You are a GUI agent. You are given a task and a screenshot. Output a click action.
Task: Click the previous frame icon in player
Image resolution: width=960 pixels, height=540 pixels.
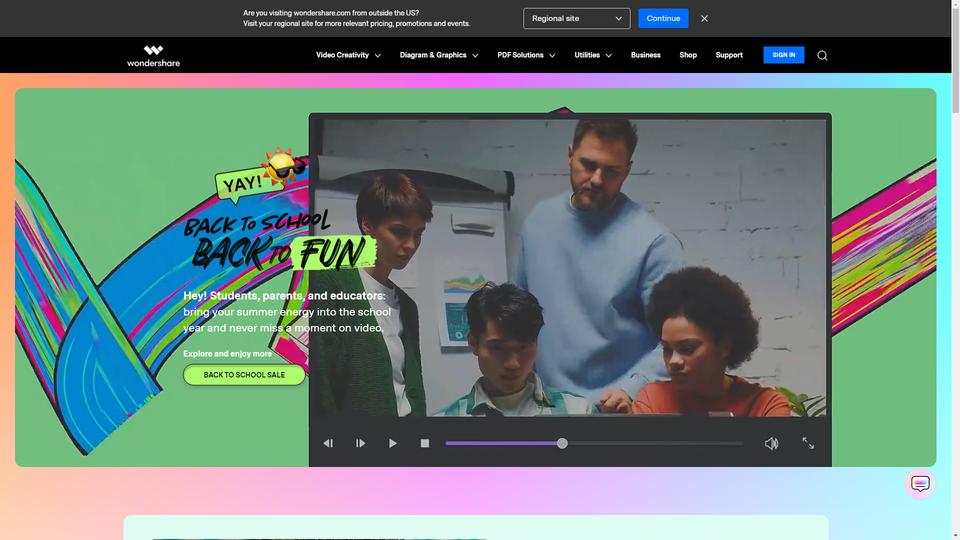(x=328, y=443)
